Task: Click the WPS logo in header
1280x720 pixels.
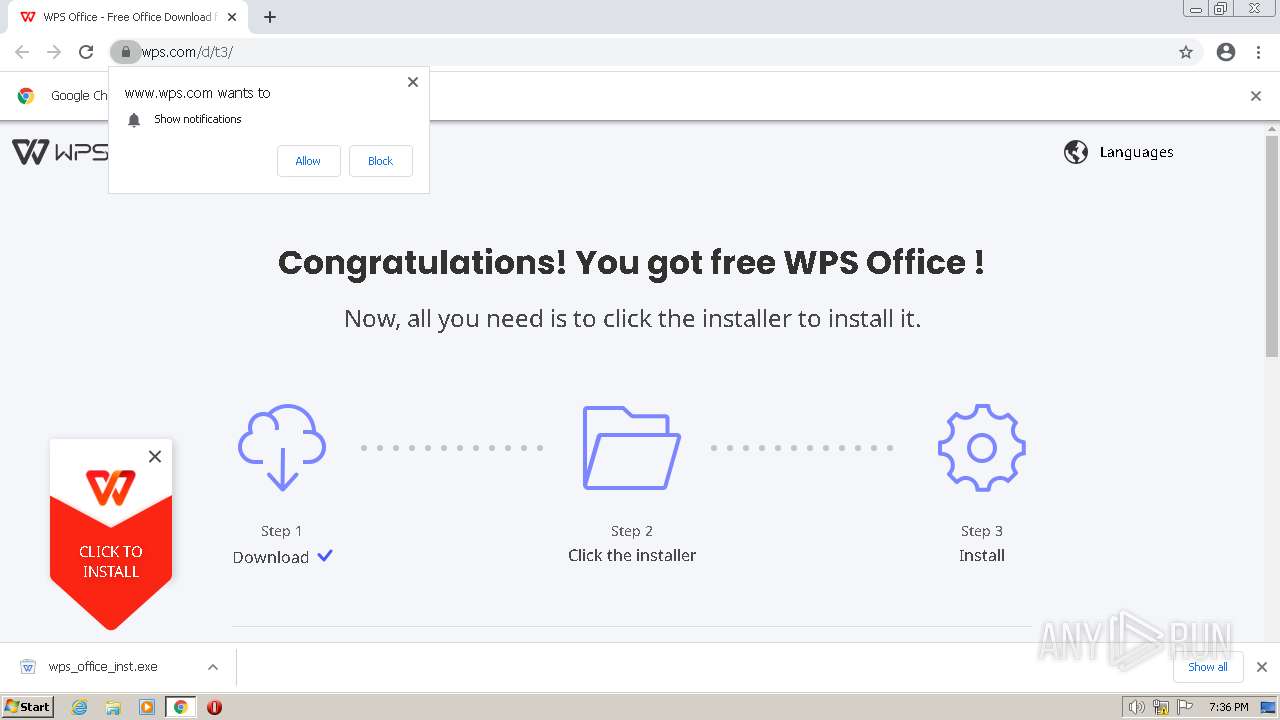Action: coord(60,152)
